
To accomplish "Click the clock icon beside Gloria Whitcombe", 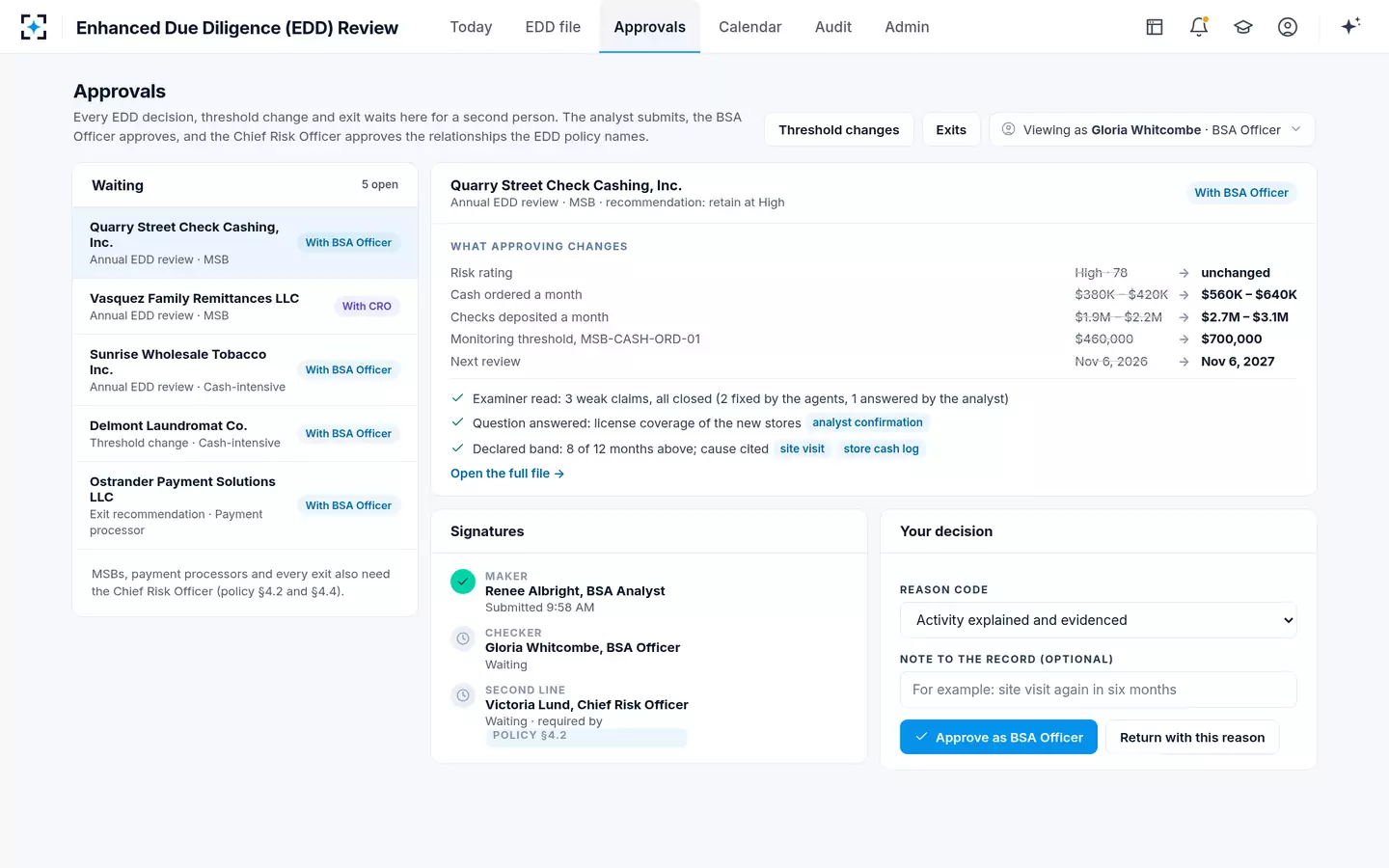I will click(x=463, y=638).
